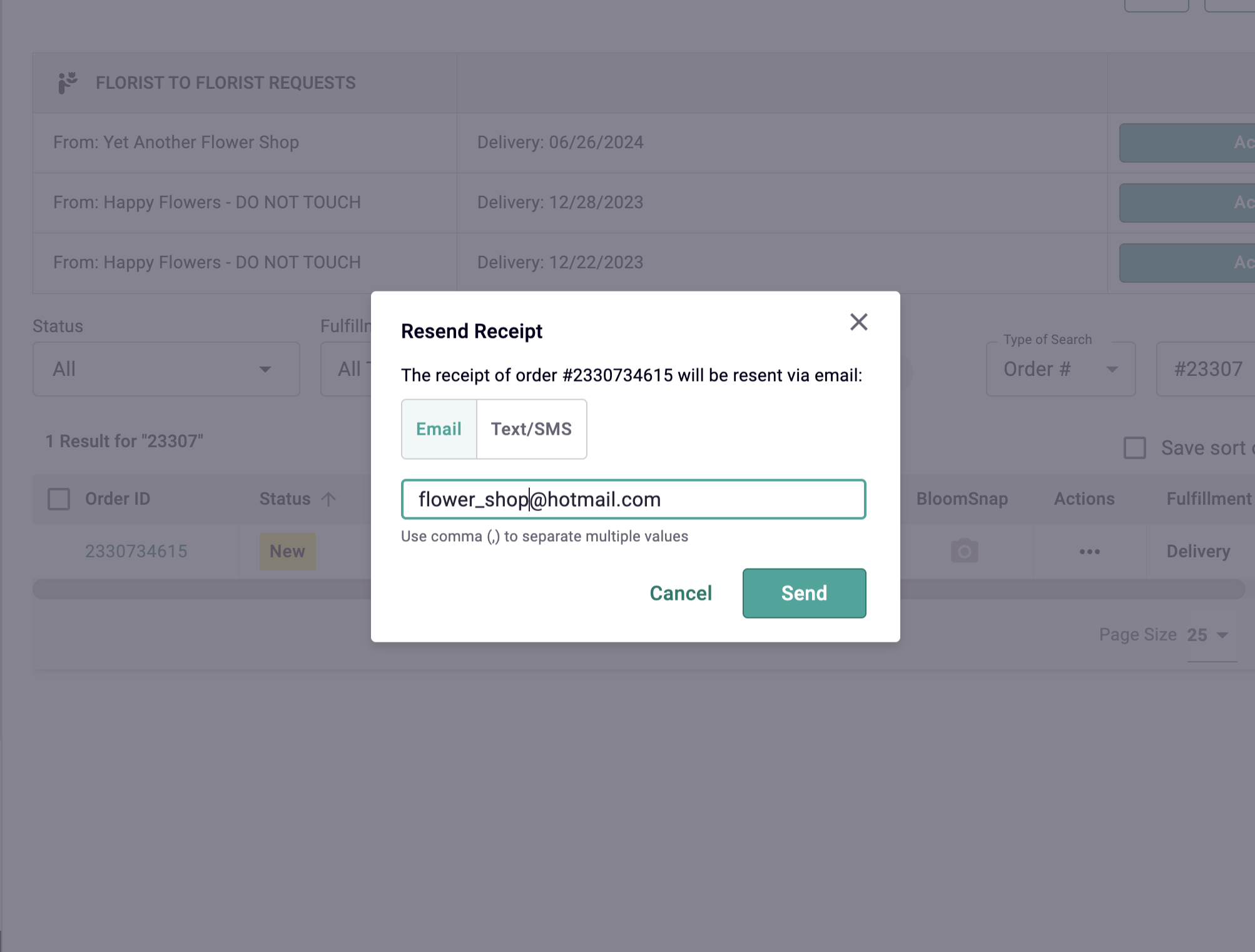Select the Email tab
1255x952 pixels.
pyautogui.click(x=439, y=429)
